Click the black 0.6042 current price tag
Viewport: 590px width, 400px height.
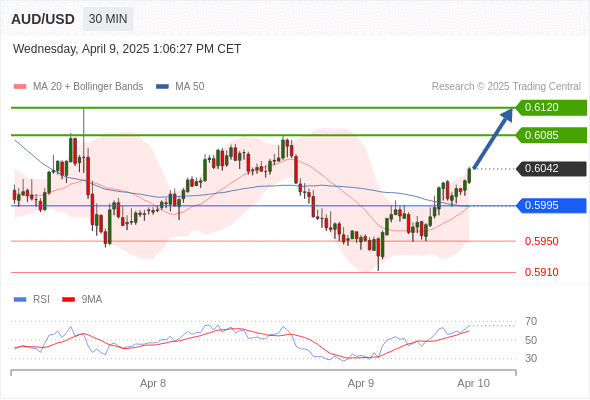(x=551, y=169)
